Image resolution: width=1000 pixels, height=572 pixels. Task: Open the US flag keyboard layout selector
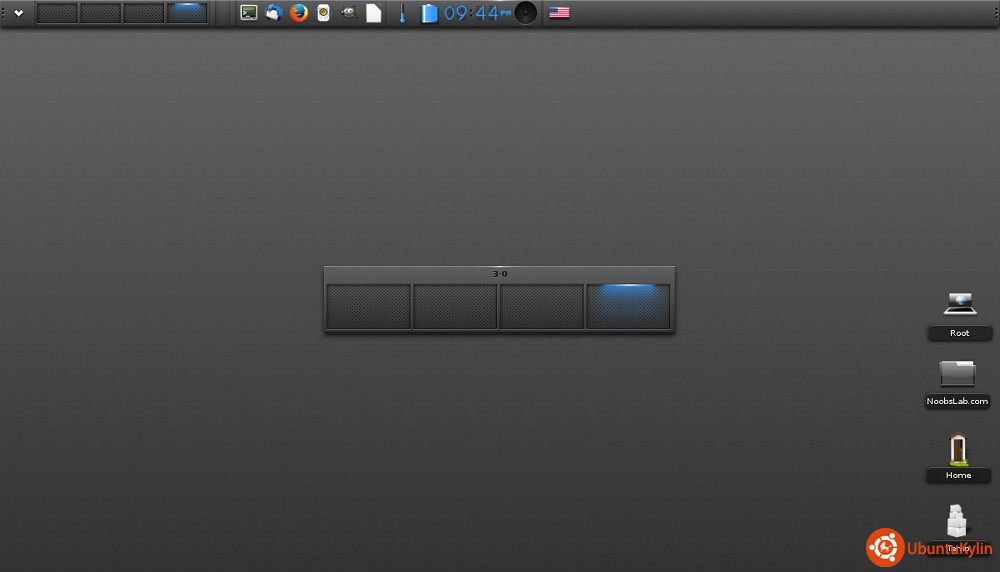click(x=559, y=13)
